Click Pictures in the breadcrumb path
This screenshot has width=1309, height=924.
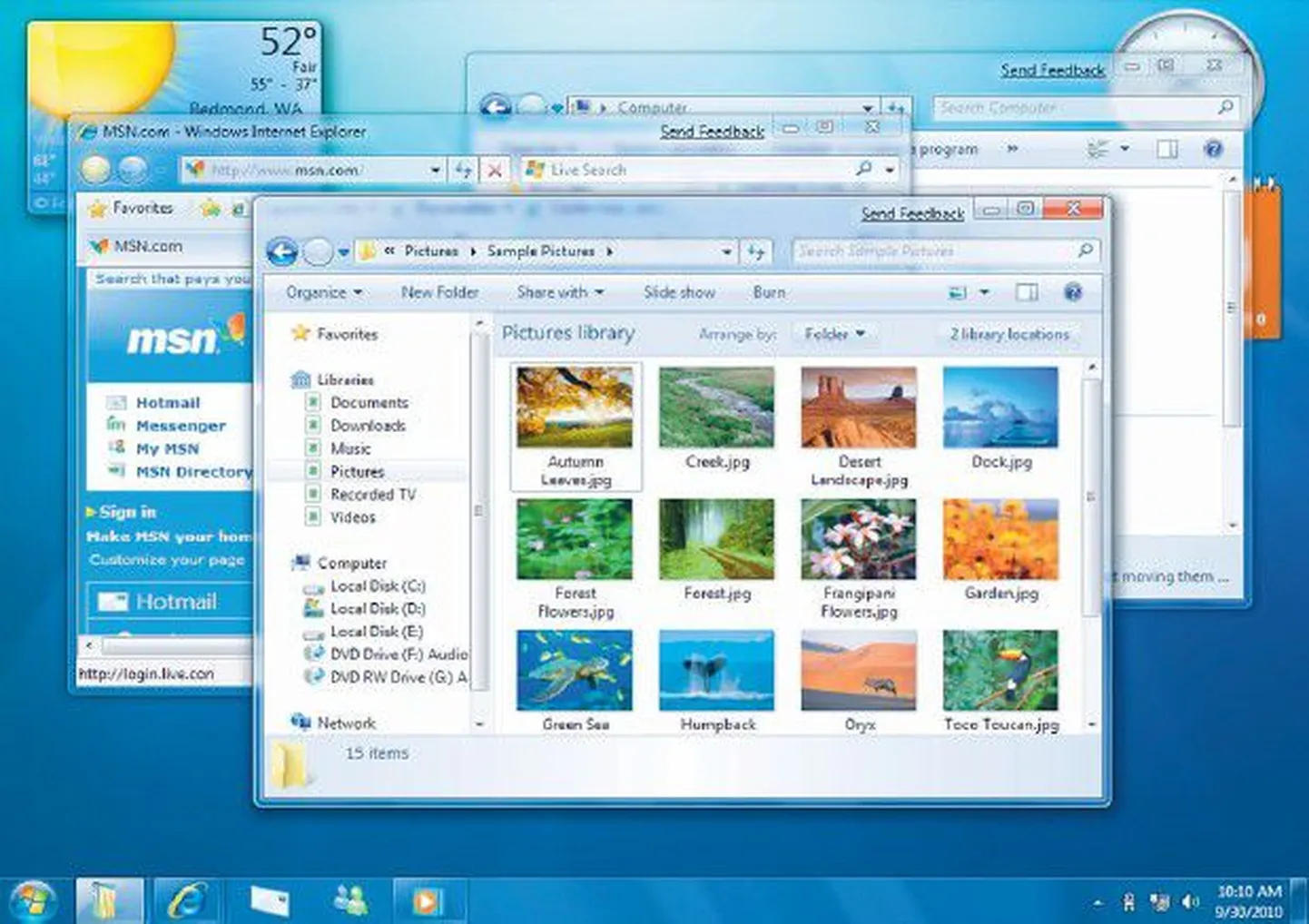point(431,251)
